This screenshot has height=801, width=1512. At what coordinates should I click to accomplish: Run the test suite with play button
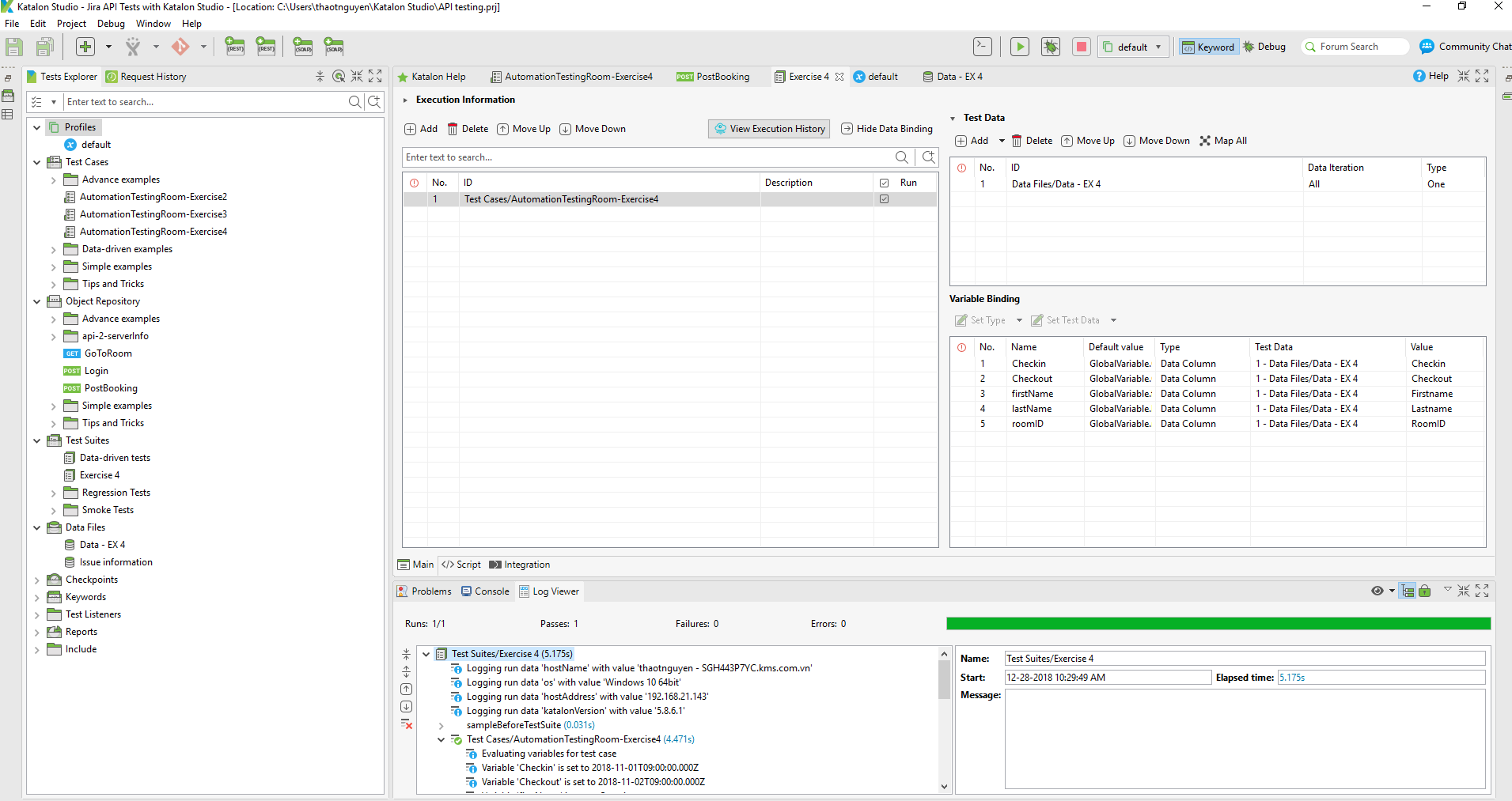1020,47
